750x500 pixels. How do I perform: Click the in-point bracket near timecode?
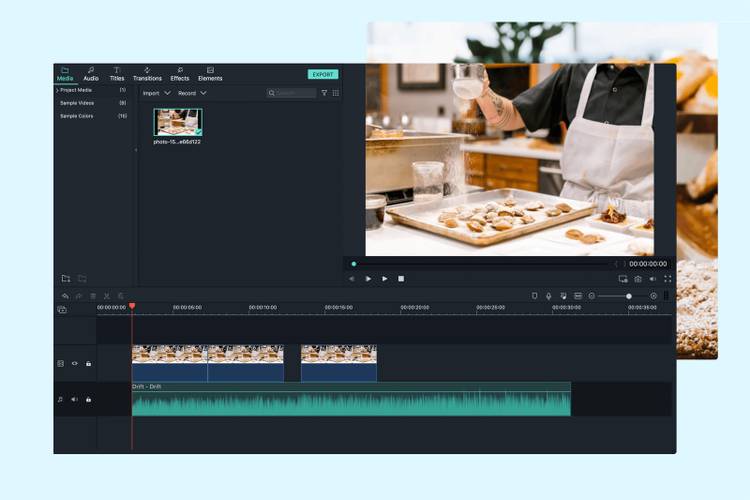tap(616, 264)
